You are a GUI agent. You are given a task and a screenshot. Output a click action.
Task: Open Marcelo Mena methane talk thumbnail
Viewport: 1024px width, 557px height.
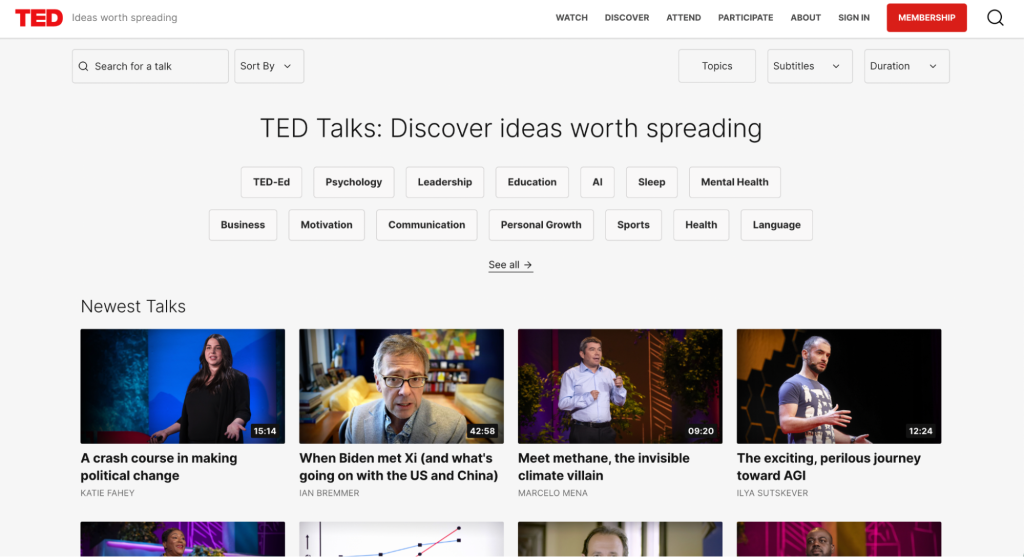click(620, 386)
